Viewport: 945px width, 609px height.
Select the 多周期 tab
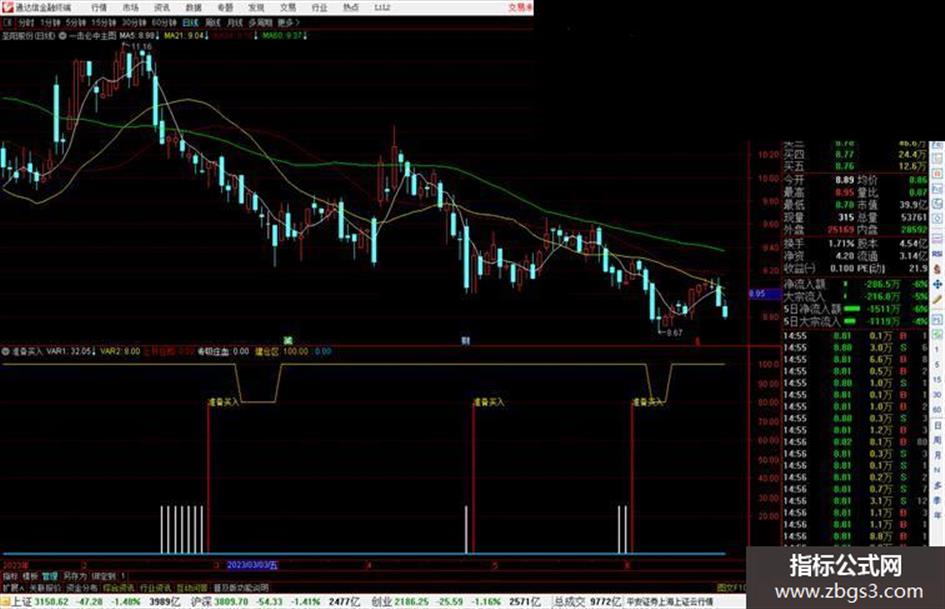[x=260, y=23]
